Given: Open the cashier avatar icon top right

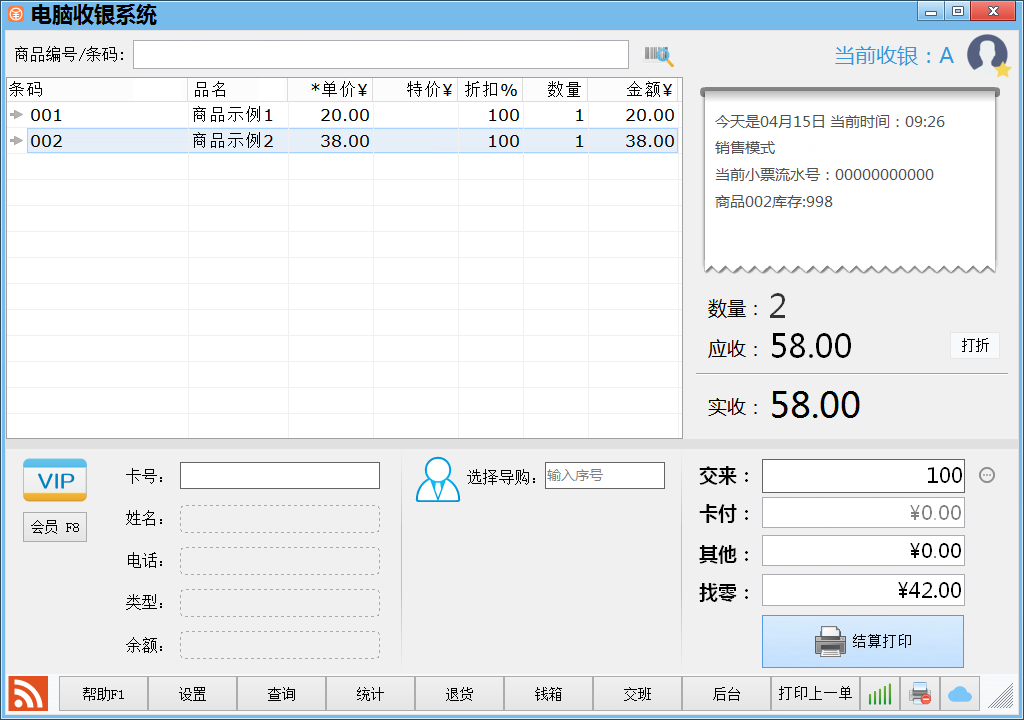Looking at the screenshot, I should pyautogui.click(x=987, y=55).
